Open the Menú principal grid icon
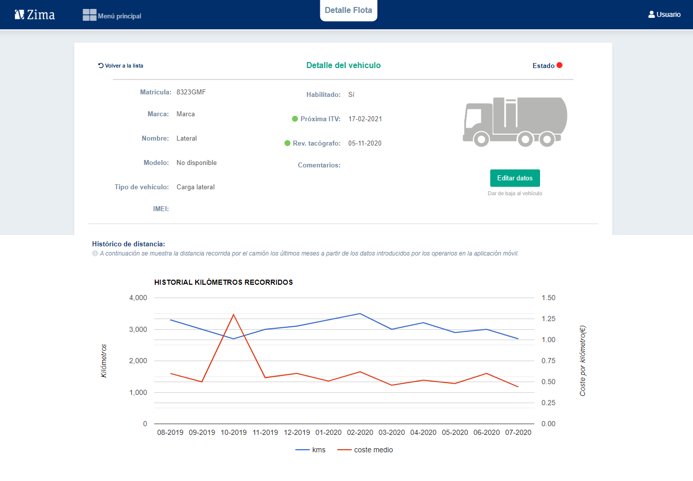693x481 pixels. click(x=89, y=14)
